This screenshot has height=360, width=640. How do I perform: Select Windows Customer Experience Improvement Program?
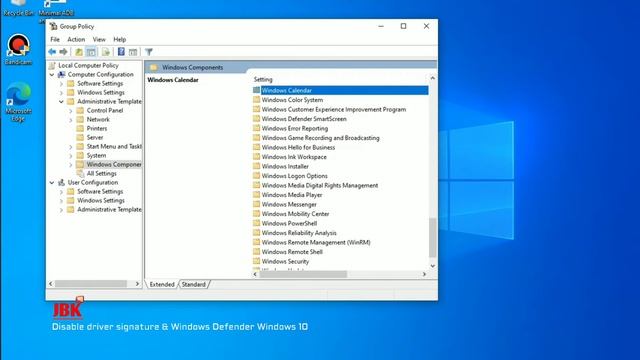[x=334, y=109]
